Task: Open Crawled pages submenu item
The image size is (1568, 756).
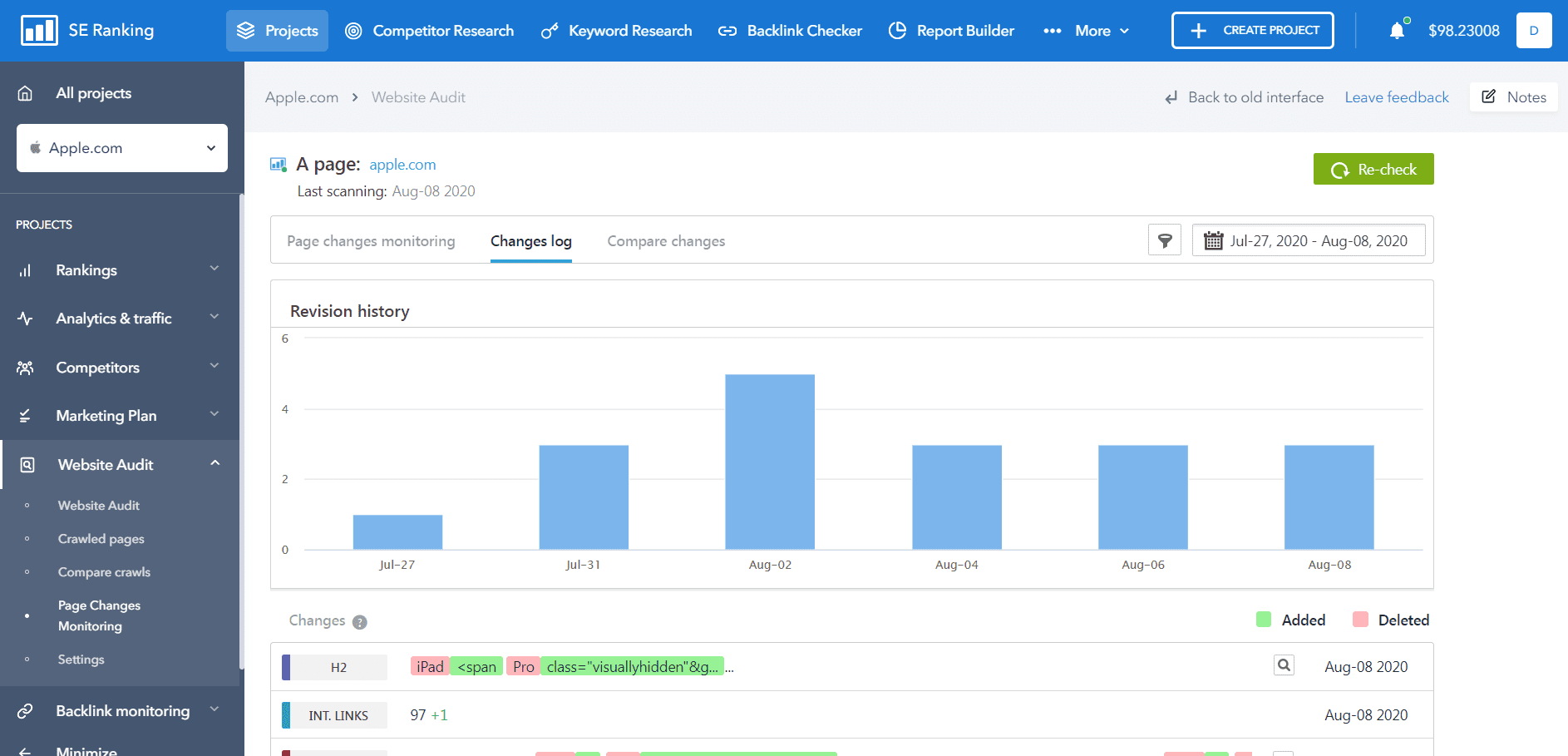Action: click(101, 539)
